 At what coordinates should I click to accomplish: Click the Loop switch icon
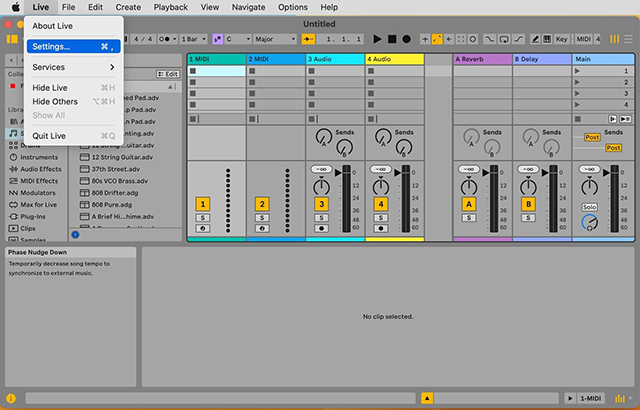pos(504,39)
